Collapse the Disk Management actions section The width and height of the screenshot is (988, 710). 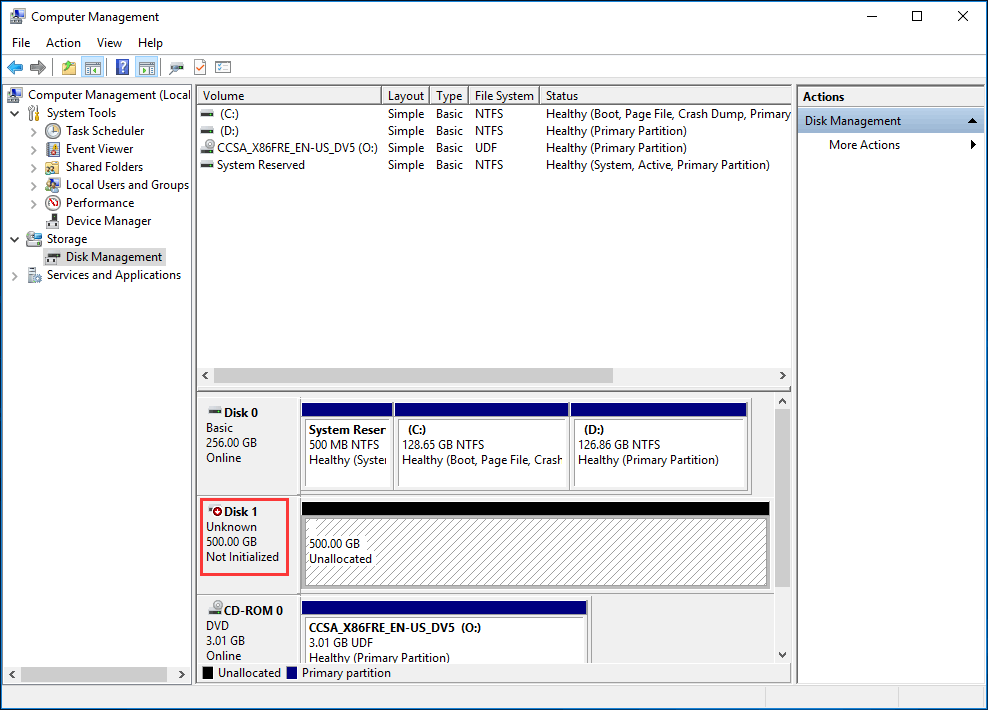pyautogui.click(x=972, y=121)
